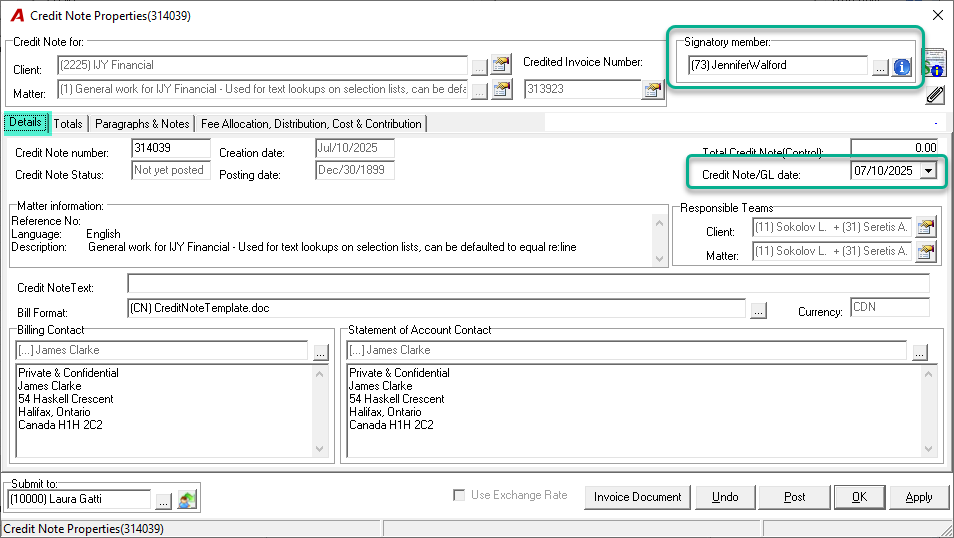Image resolution: width=954 pixels, height=538 pixels.
Task: Click the signatory member info icon
Action: tap(902, 67)
